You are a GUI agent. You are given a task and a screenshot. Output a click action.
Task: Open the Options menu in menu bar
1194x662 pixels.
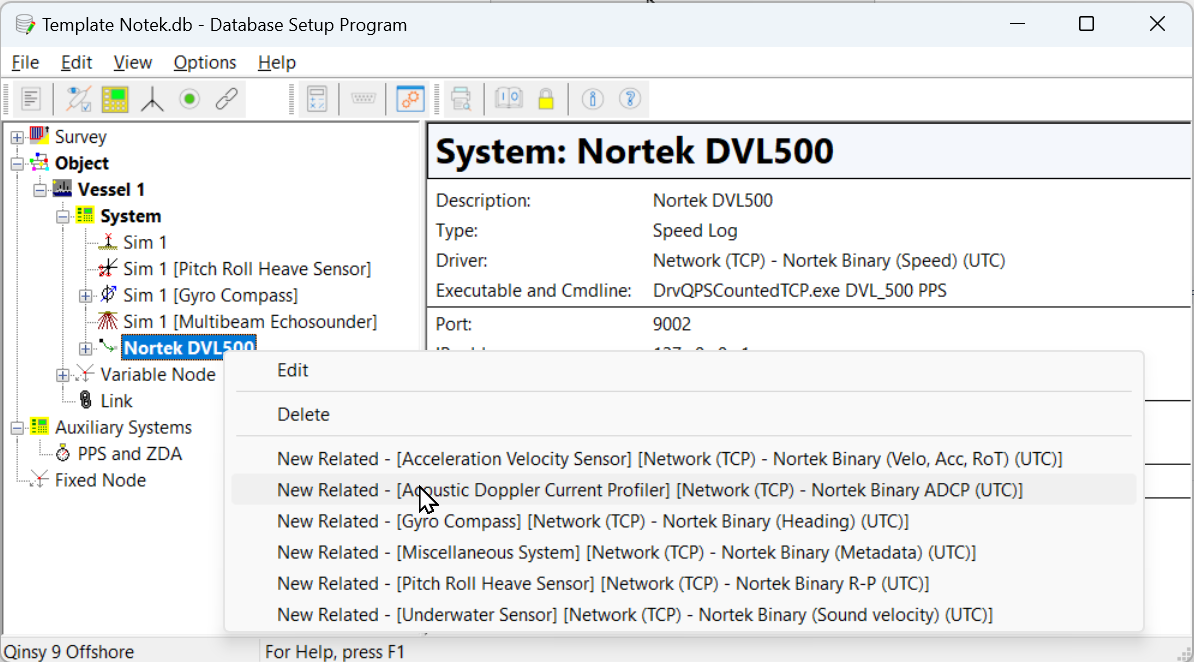205,62
